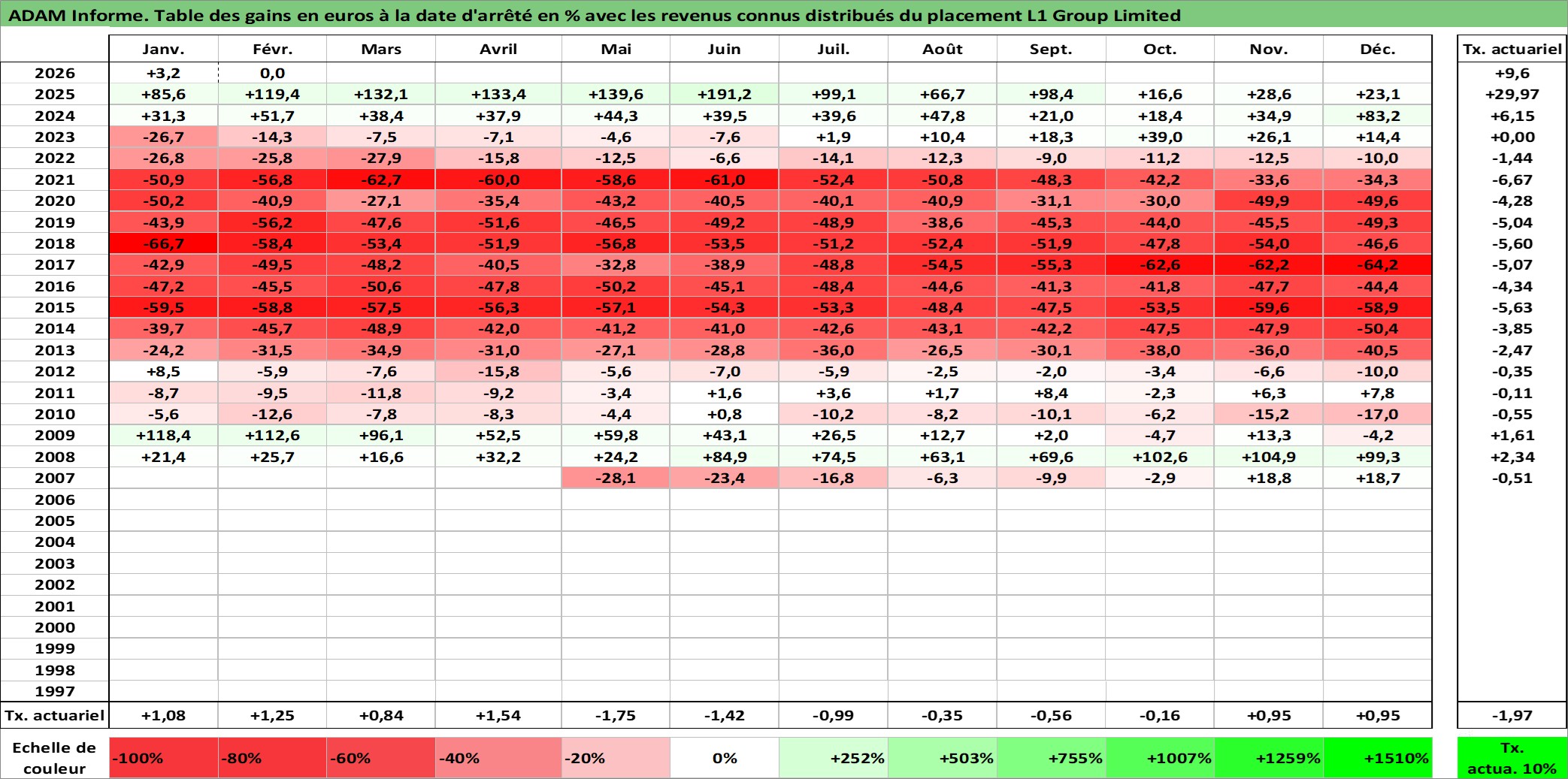Click the +39,0 cell in October 2023
This screenshot has height=779, width=1568.
tap(1160, 137)
